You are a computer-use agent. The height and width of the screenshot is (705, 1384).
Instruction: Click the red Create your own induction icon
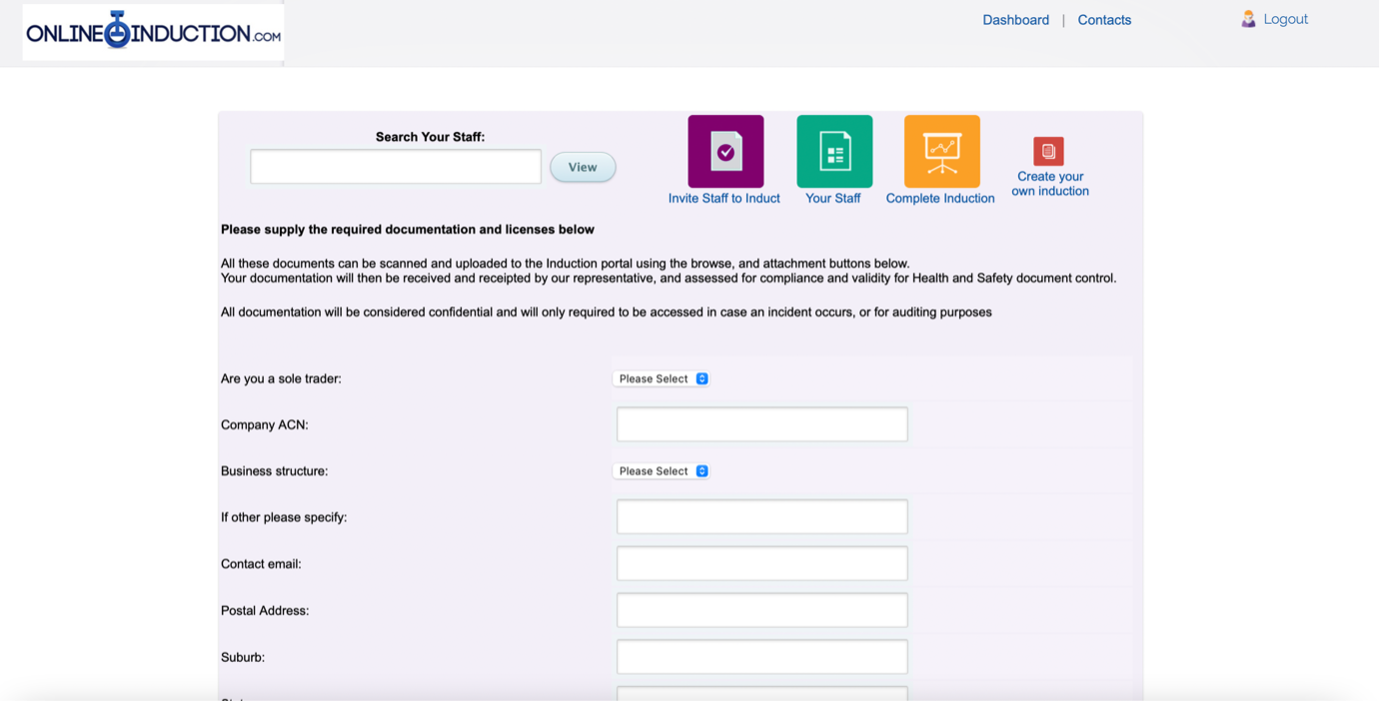tap(1048, 151)
